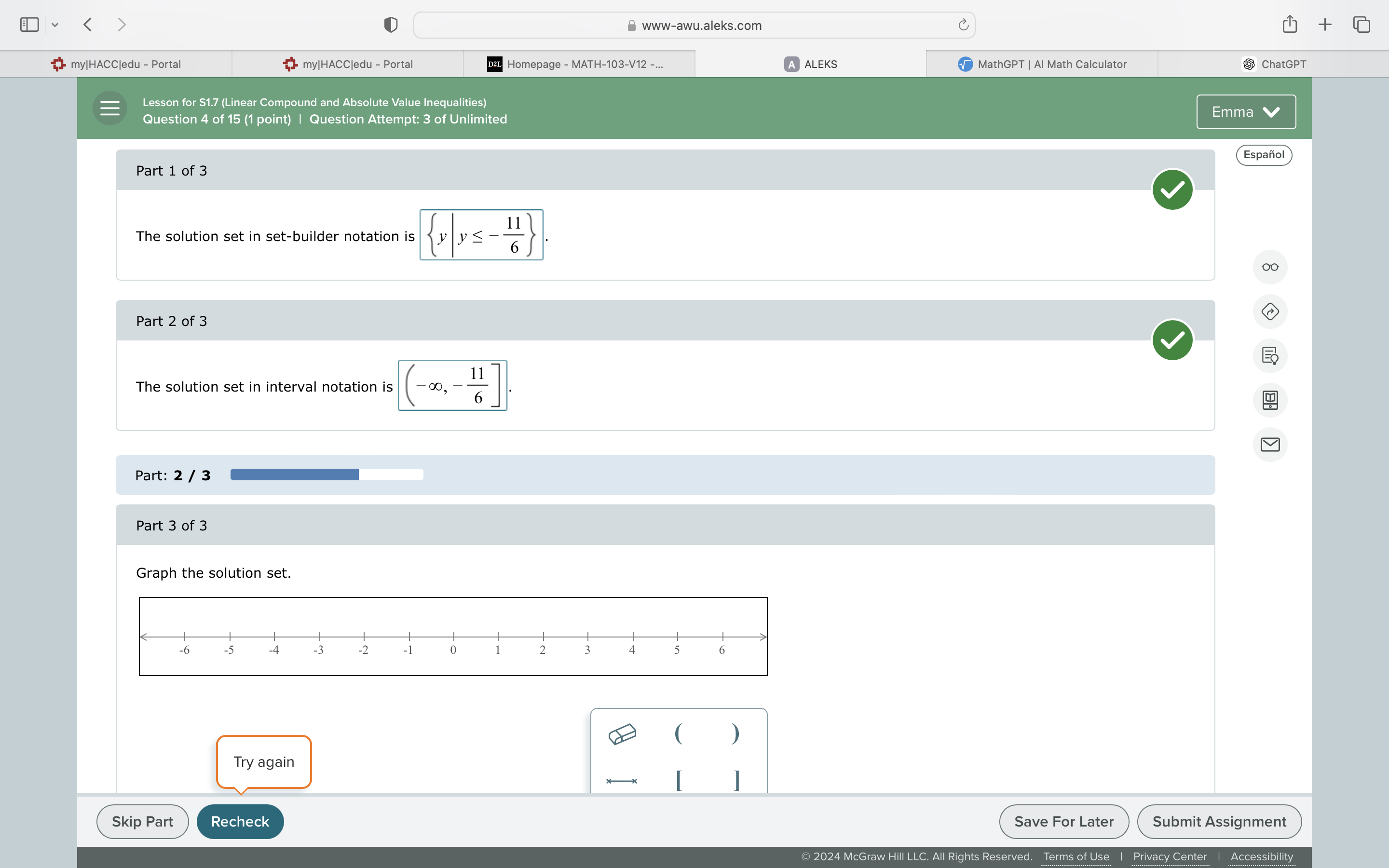The image size is (1389, 868).
Task: Select the eraser tool in the graphing palette
Action: click(623, 734)
